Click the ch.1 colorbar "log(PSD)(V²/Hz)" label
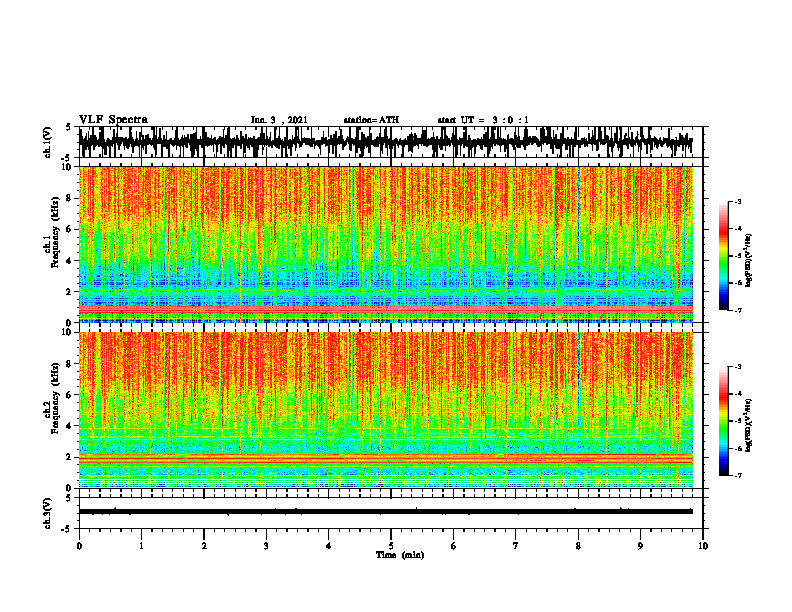This screenshot has width=792, height=612. pyautogui.click(x=749, y=261)
